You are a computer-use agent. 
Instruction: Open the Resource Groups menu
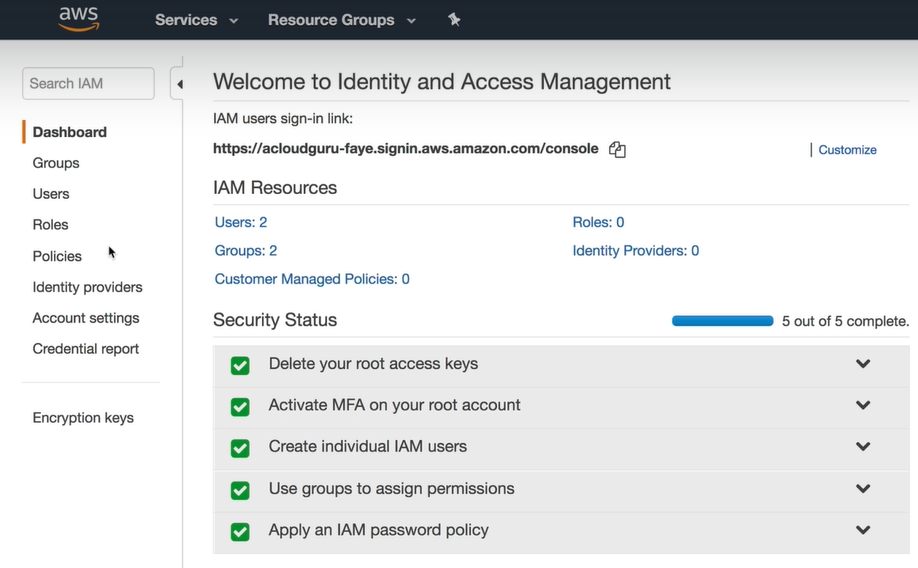coord(341,20)
